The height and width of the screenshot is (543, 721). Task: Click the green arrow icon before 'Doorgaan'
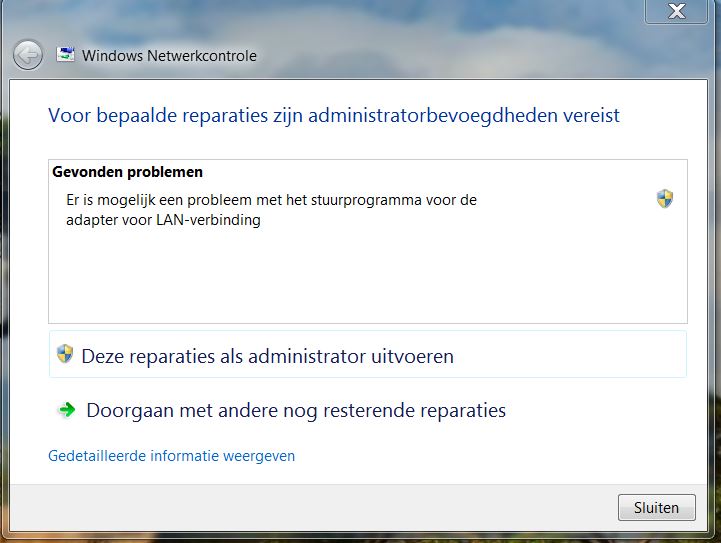(x=67, y=409)
